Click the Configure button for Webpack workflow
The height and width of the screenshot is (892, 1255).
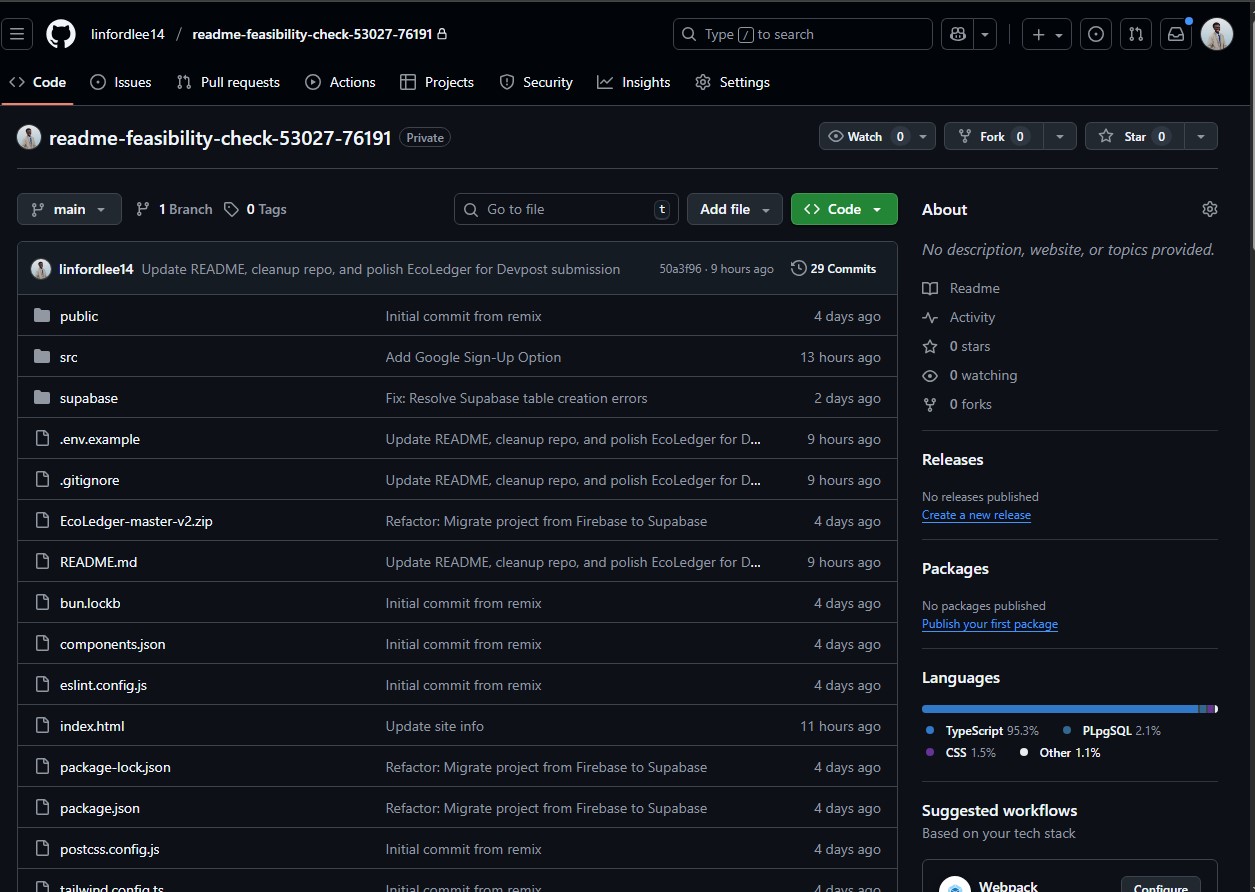pyautogui.click(x=1160, y=886)
